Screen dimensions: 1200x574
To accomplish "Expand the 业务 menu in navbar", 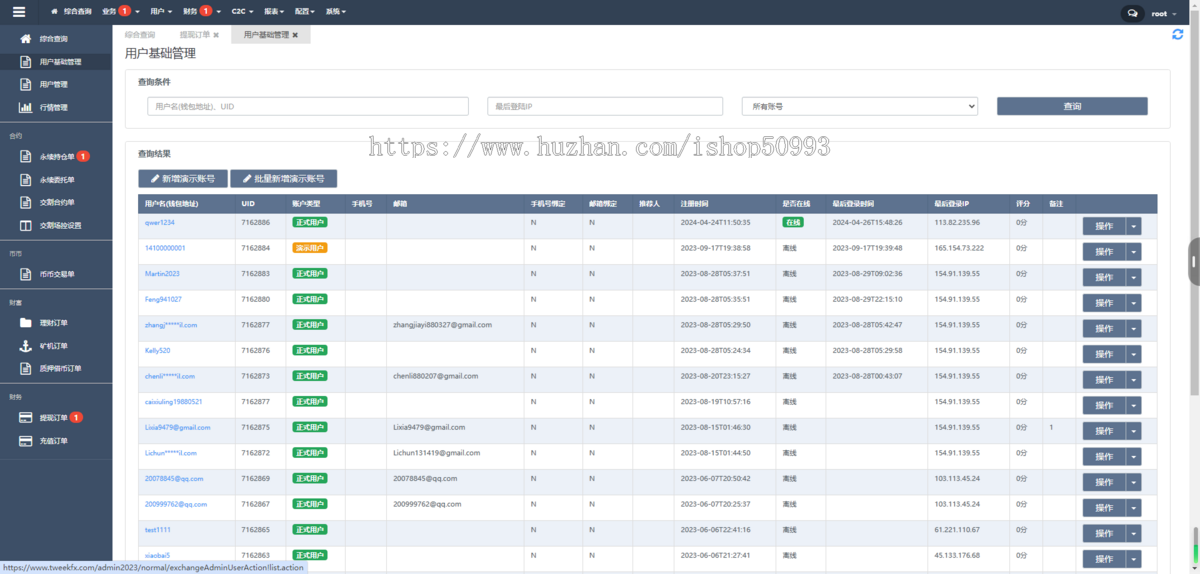I will point(120,12).
